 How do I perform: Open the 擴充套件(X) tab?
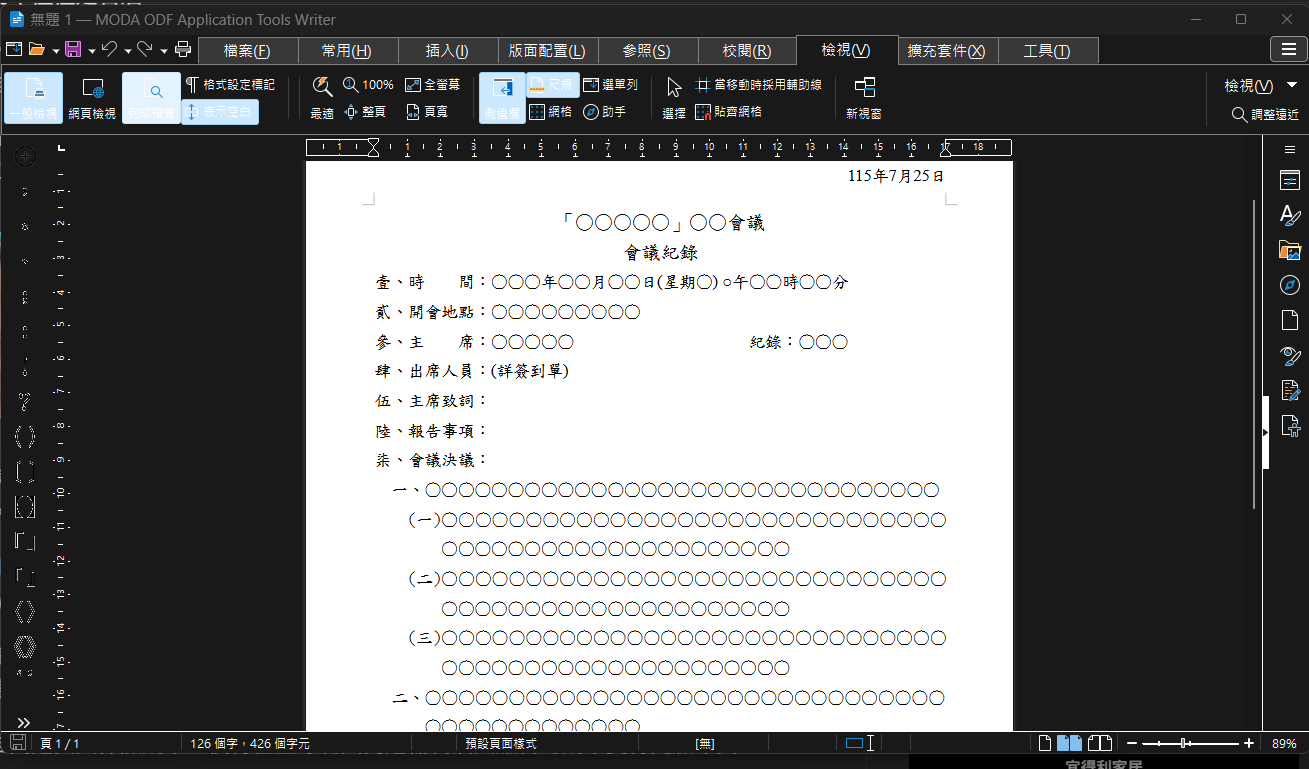point(946,51)
